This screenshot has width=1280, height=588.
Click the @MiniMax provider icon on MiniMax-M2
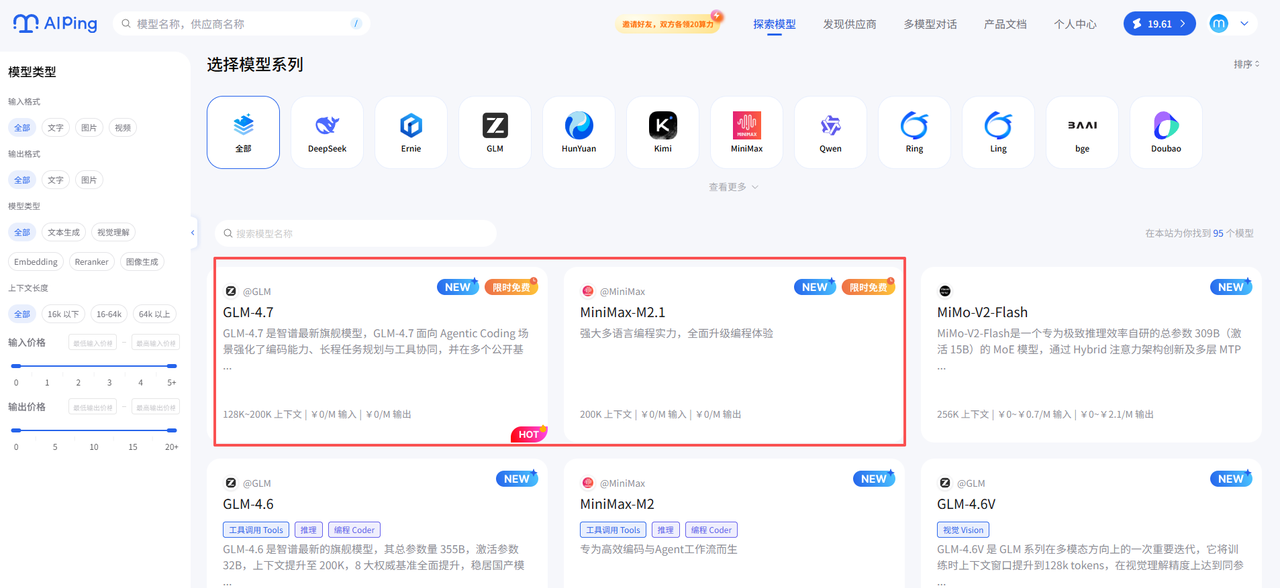tap(588, 483)
